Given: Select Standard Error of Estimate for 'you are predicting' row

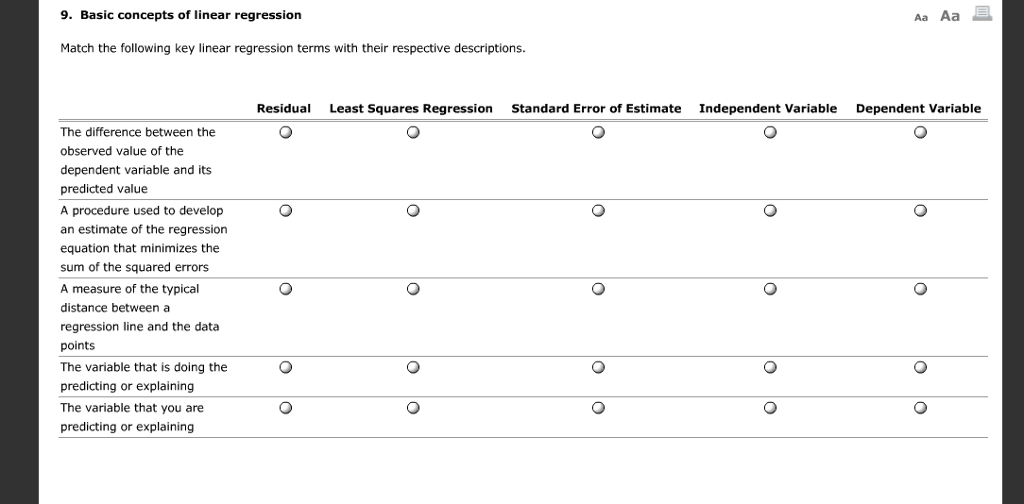Looking at the screenshot, I should [x=598, y=408].
